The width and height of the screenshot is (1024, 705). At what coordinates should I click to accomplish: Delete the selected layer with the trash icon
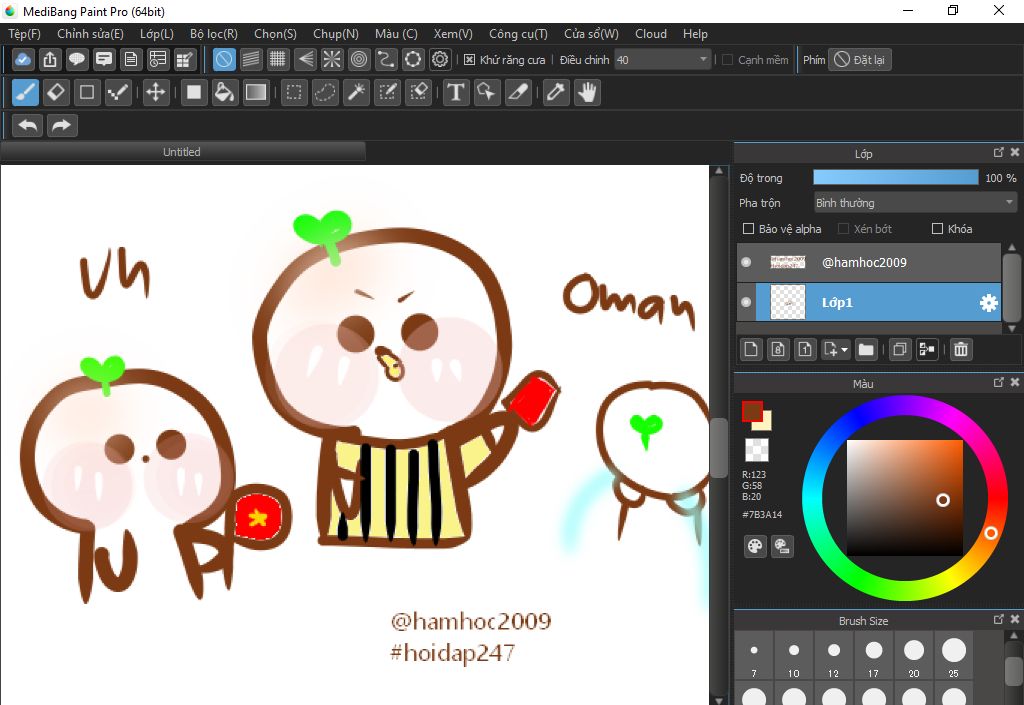point(961,349)
